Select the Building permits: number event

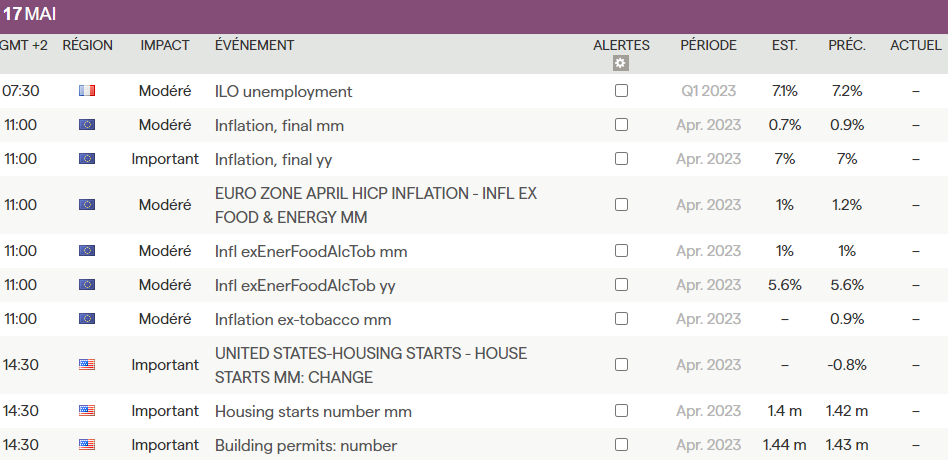click(x=305, y=445)
